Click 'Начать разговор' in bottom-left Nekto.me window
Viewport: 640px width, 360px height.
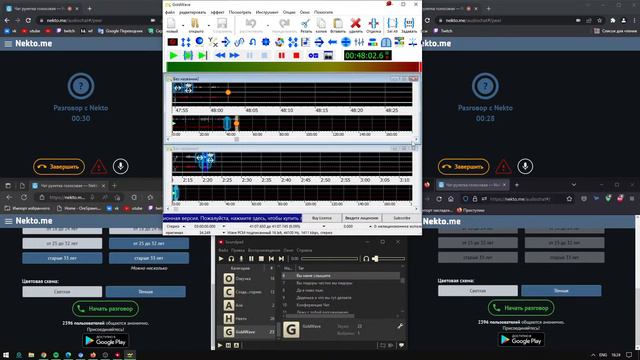tap(105, 309)
